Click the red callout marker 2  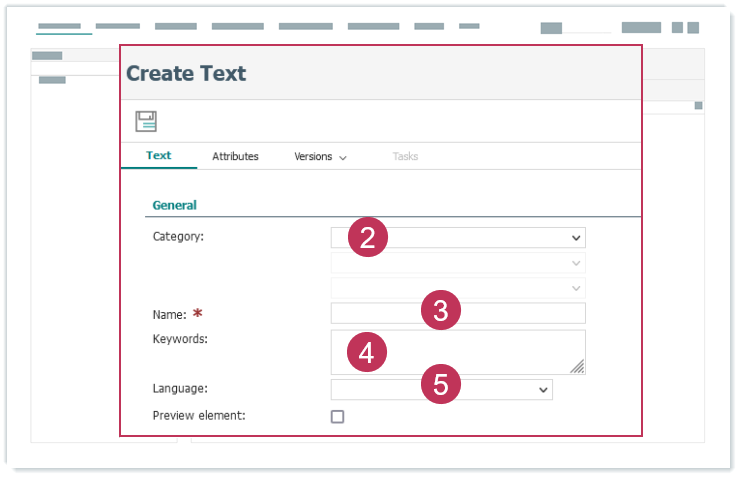(x=367, y=238)
